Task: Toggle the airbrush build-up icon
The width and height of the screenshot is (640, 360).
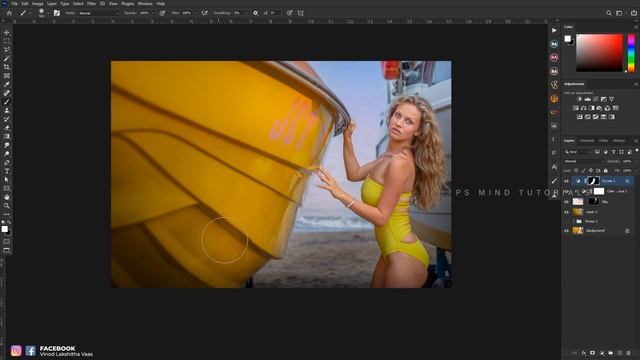Action: 204,13
